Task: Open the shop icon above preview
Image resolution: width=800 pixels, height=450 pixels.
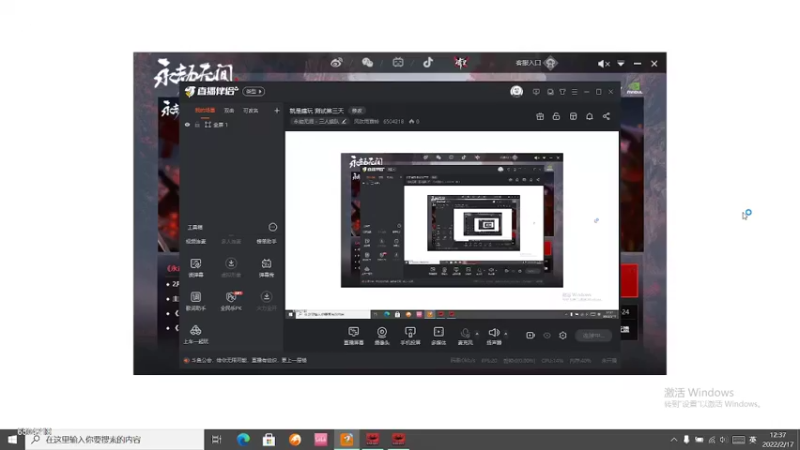Action: point(573,116)
